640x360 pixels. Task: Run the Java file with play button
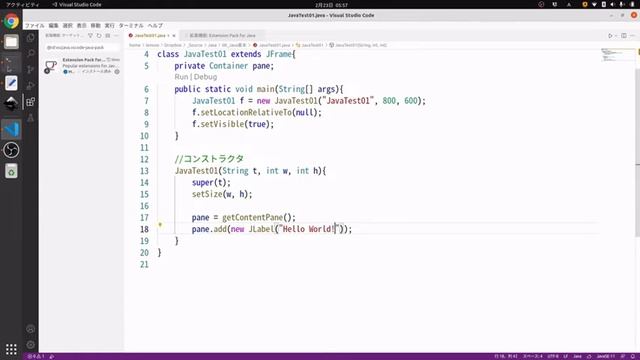(x=610, y=36)
